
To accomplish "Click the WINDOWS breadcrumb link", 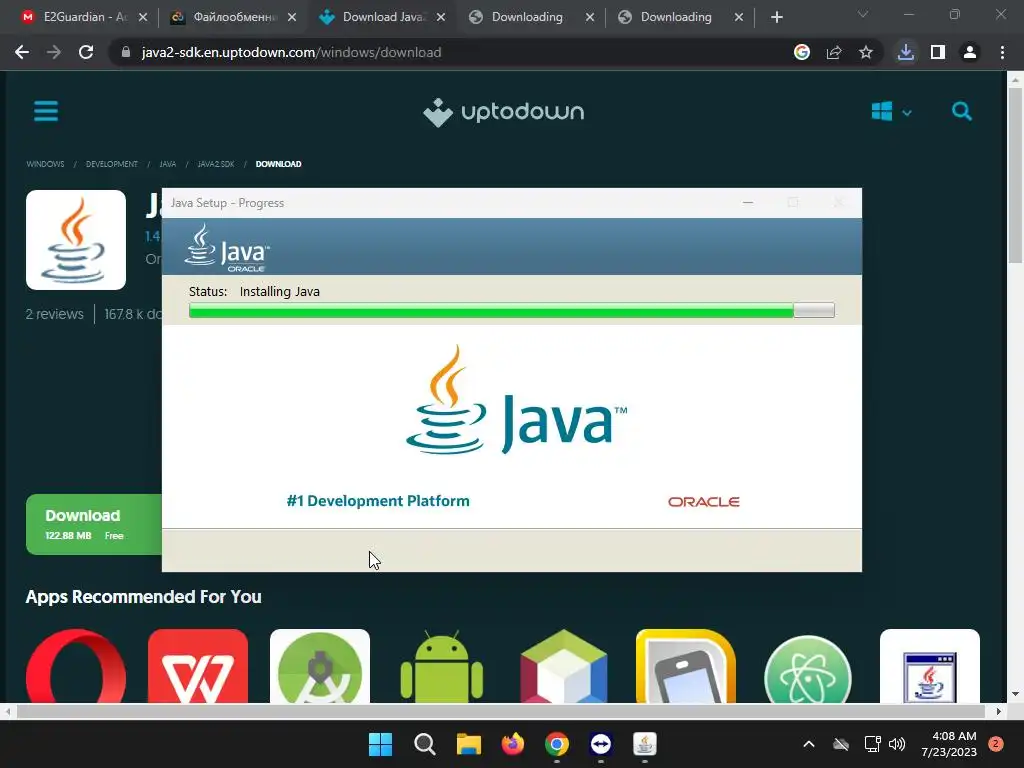I will 45,164.
